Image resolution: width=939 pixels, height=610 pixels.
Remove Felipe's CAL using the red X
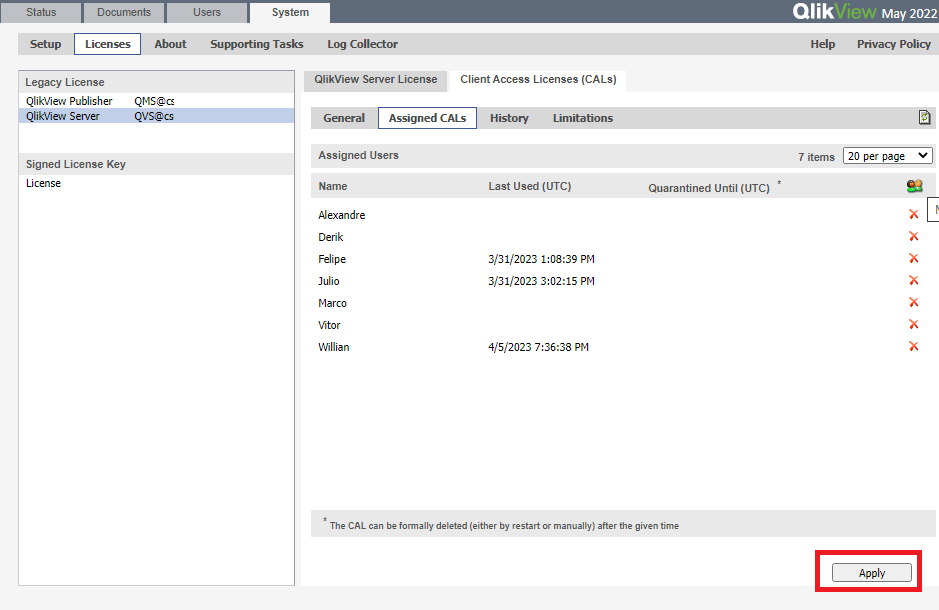click(x=913, y=258)
